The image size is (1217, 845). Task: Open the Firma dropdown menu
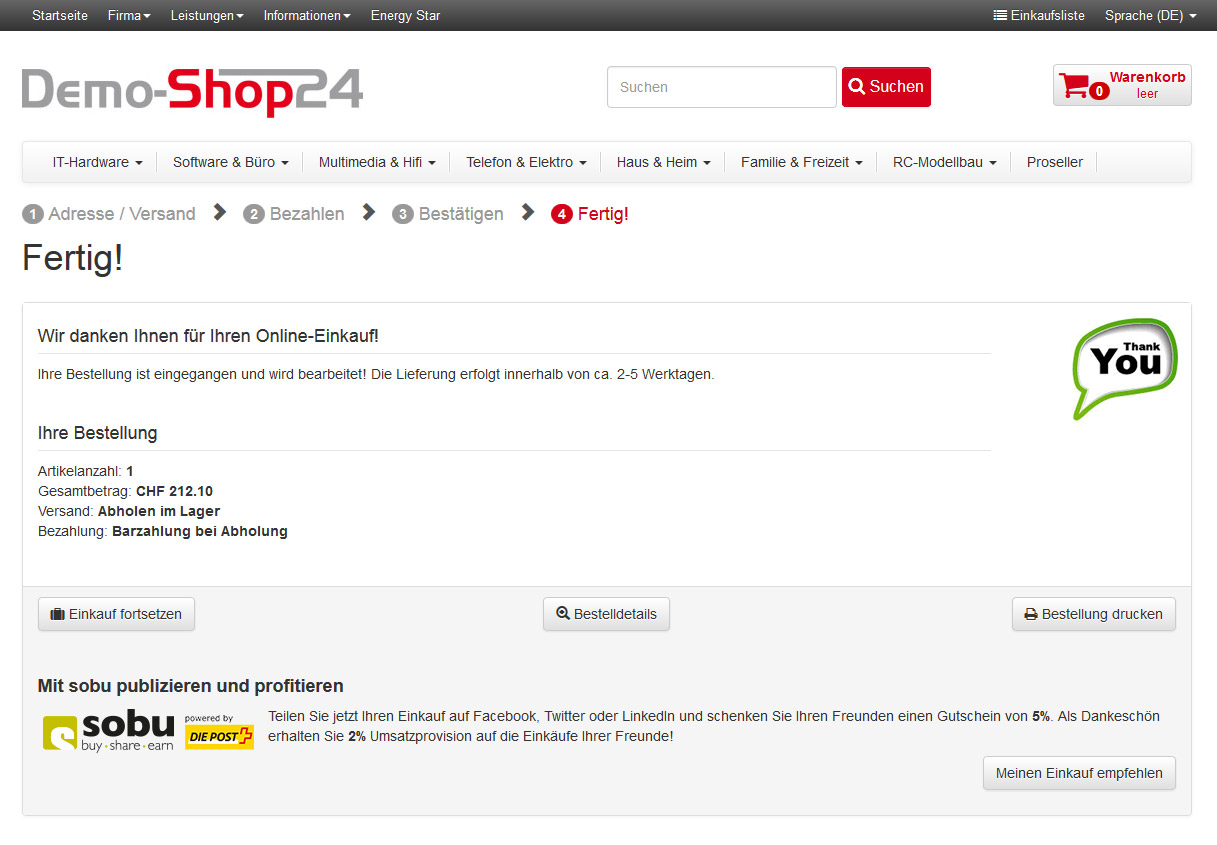[129, 15]
